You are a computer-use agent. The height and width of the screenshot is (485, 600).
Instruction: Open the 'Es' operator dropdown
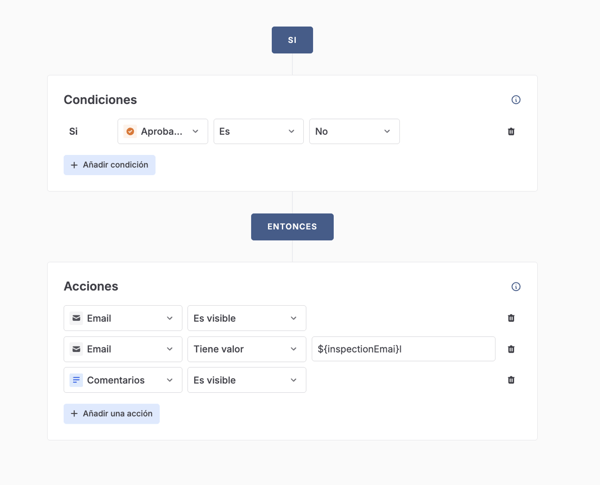(x=258, y=132)
